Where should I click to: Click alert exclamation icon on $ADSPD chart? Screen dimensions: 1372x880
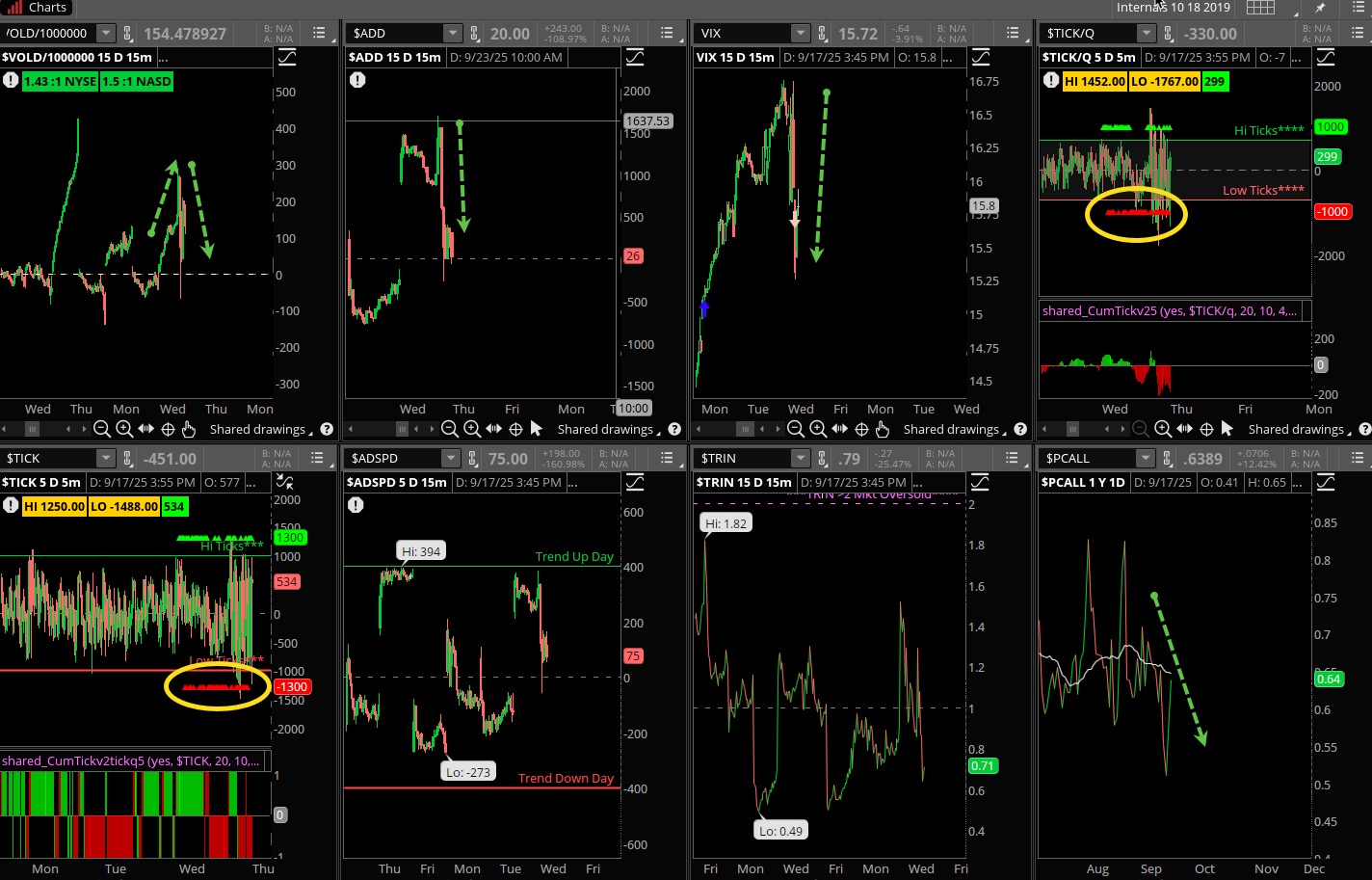click(356, 505)
